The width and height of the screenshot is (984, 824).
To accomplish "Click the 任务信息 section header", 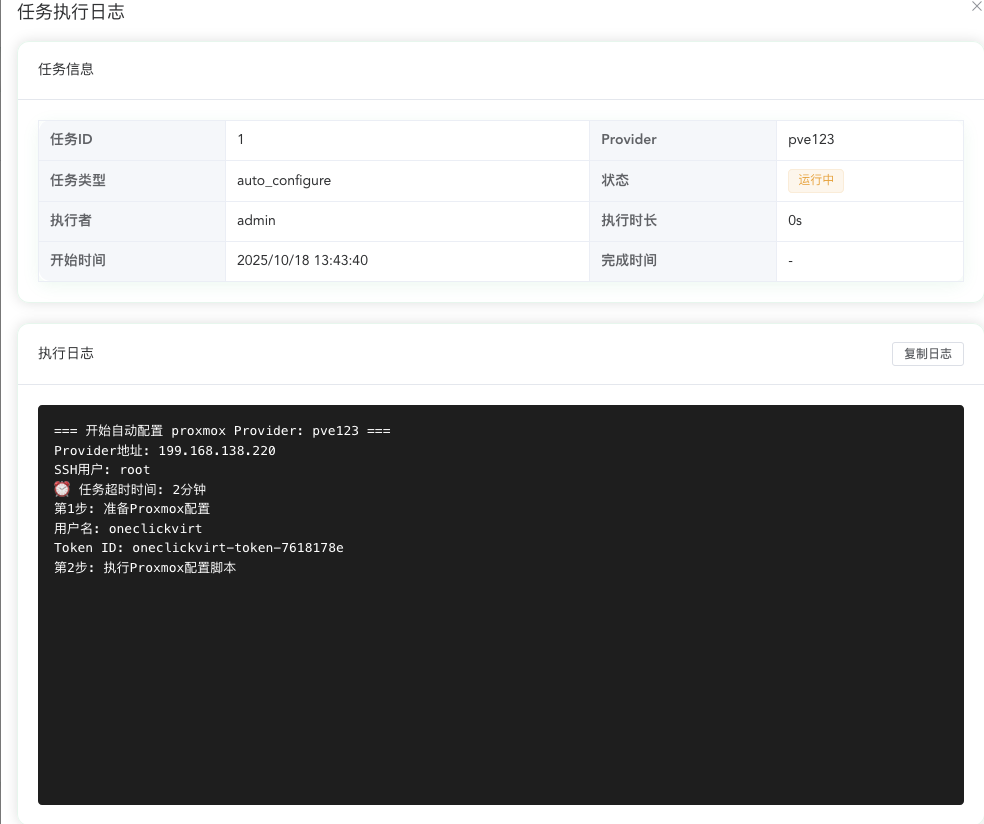I will 66,70.
